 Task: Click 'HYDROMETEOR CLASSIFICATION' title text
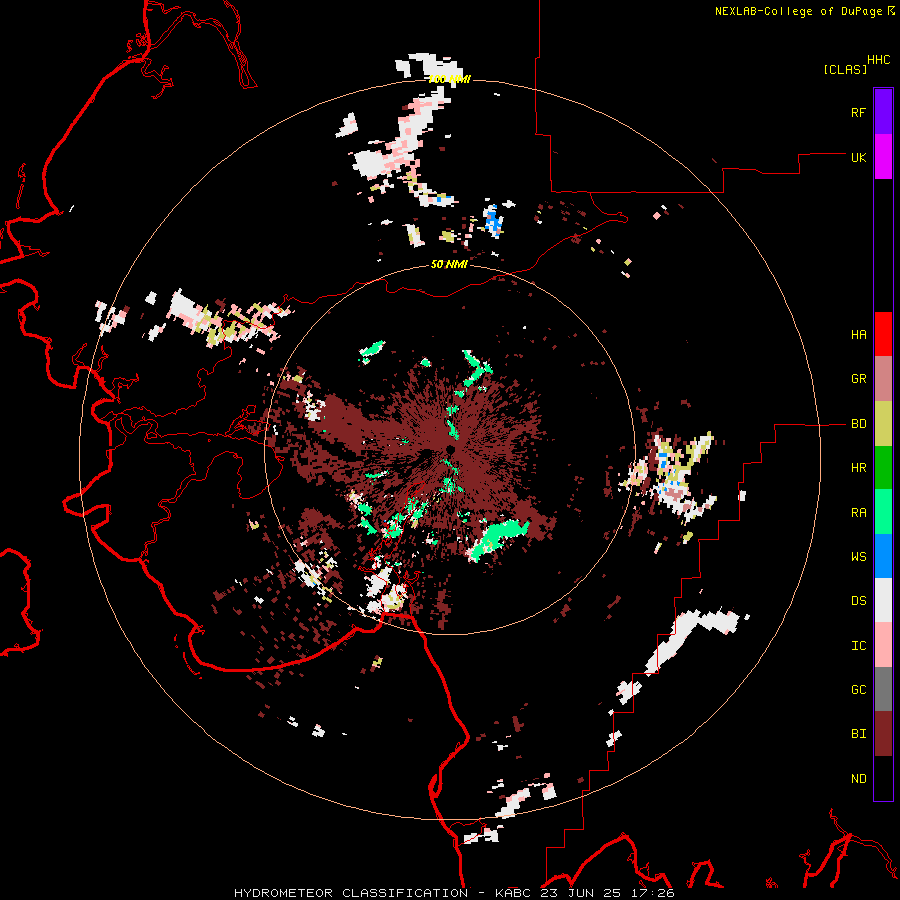coord(351,893)
